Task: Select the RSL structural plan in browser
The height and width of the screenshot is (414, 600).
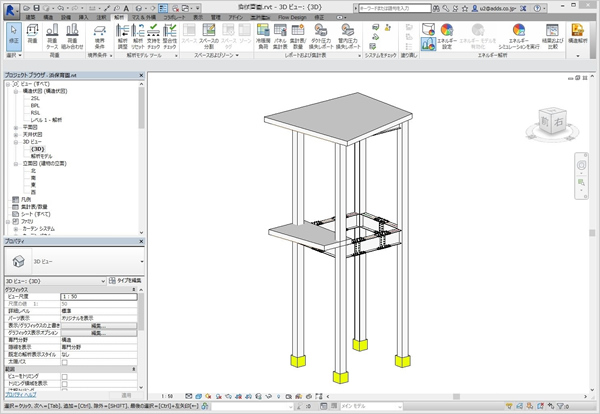Action: click(x=35, y=113)
